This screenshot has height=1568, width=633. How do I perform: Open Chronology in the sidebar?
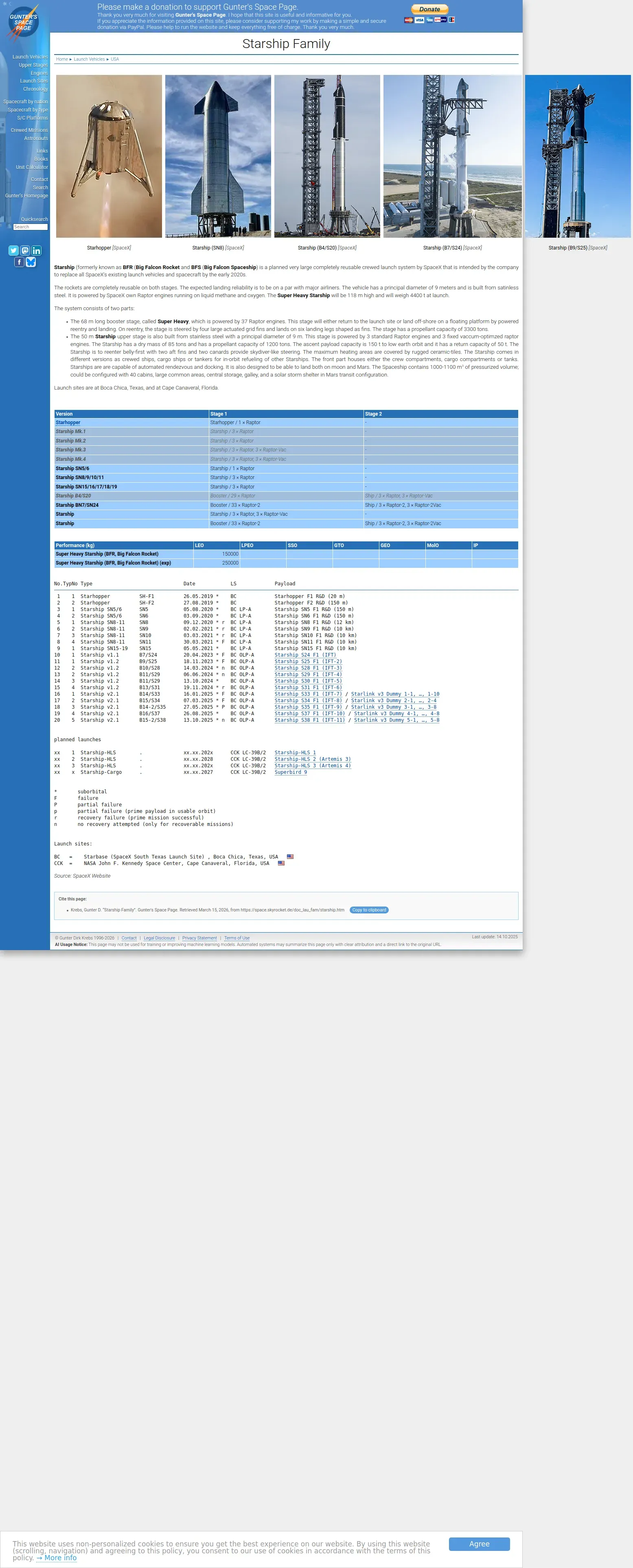[35, 89]
